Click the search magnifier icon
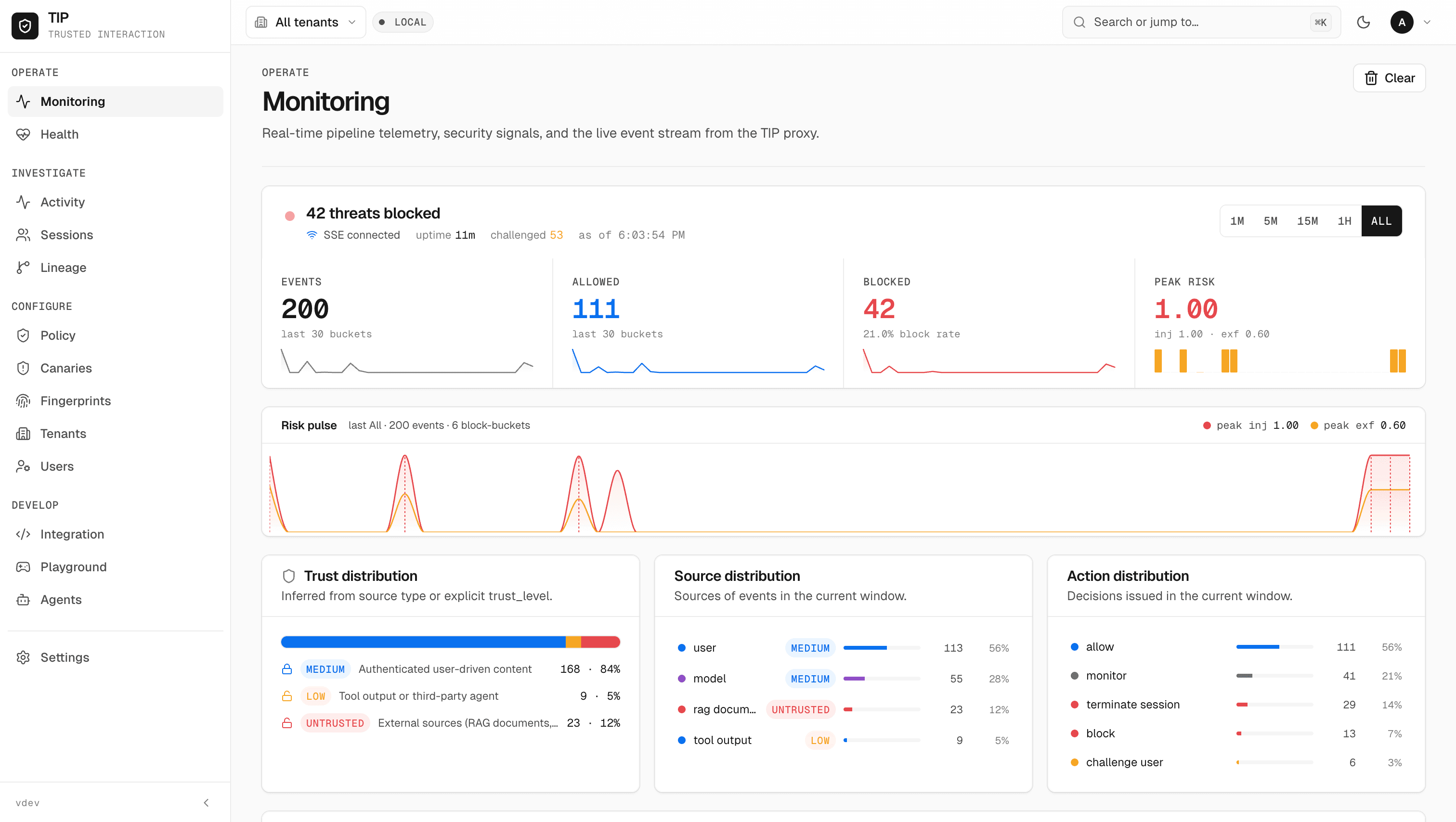The width and height of the screenshot is (1456, 822). click(1079, 22)
